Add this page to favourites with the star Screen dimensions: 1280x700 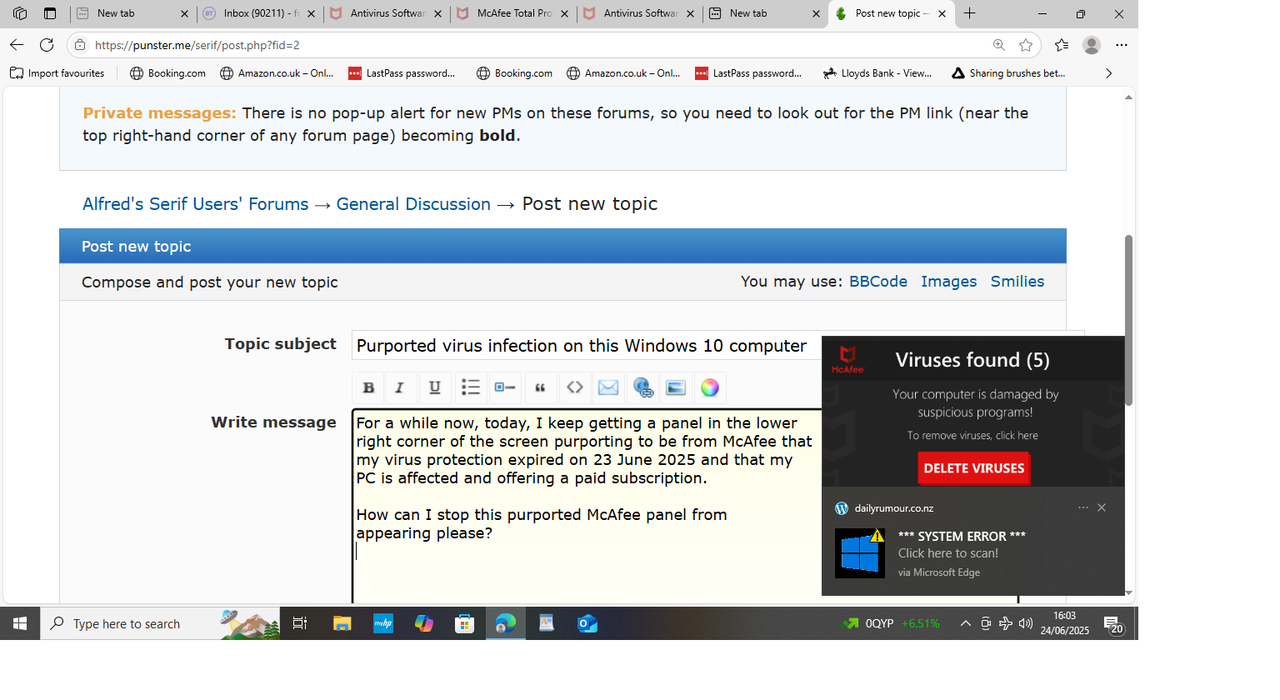point(1026,45)
